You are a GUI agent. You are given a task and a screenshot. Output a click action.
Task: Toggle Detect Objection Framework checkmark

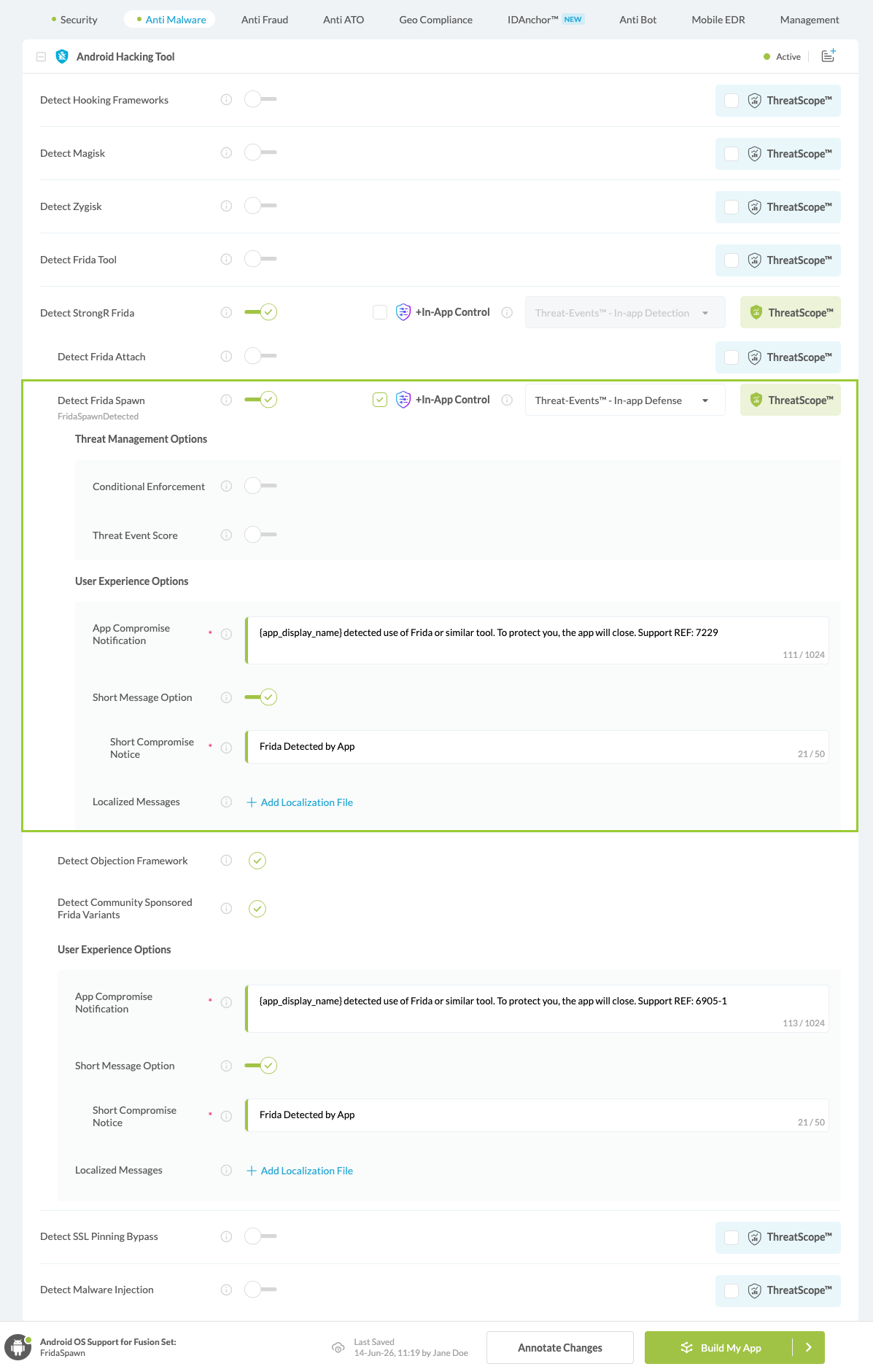257,861
